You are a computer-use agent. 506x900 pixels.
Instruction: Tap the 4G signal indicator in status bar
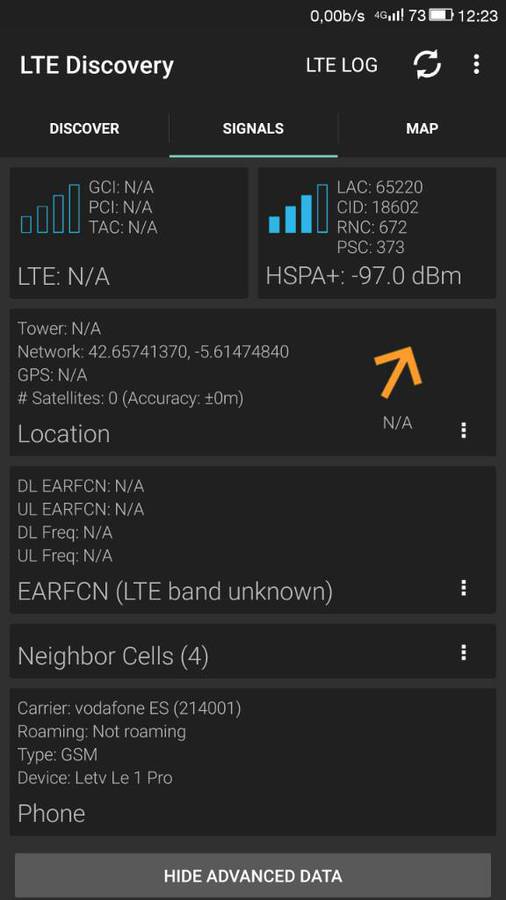tap(389, 15)
